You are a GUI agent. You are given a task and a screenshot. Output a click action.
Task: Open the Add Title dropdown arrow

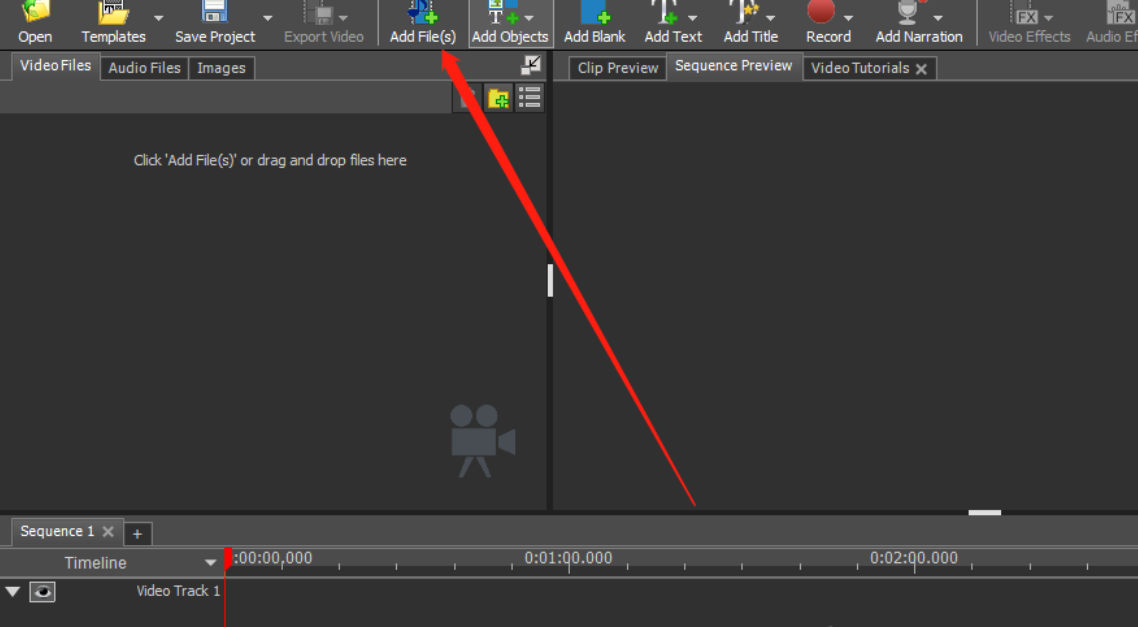pyautogui.click(x=770, y=18)
